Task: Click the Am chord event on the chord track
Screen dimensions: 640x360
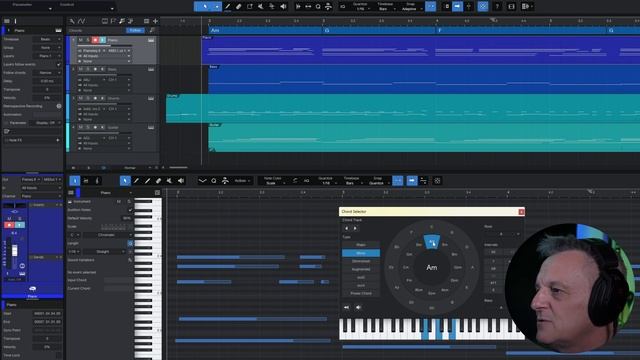Action: click(x=265, y=30)
